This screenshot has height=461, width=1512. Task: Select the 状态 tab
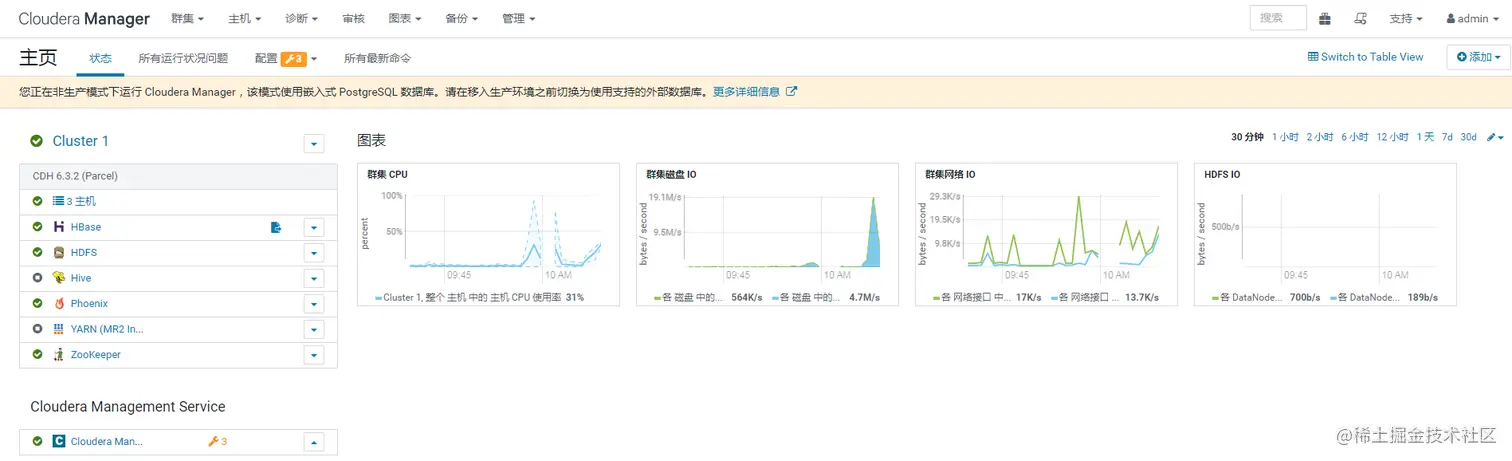click(x=100, y=58)
